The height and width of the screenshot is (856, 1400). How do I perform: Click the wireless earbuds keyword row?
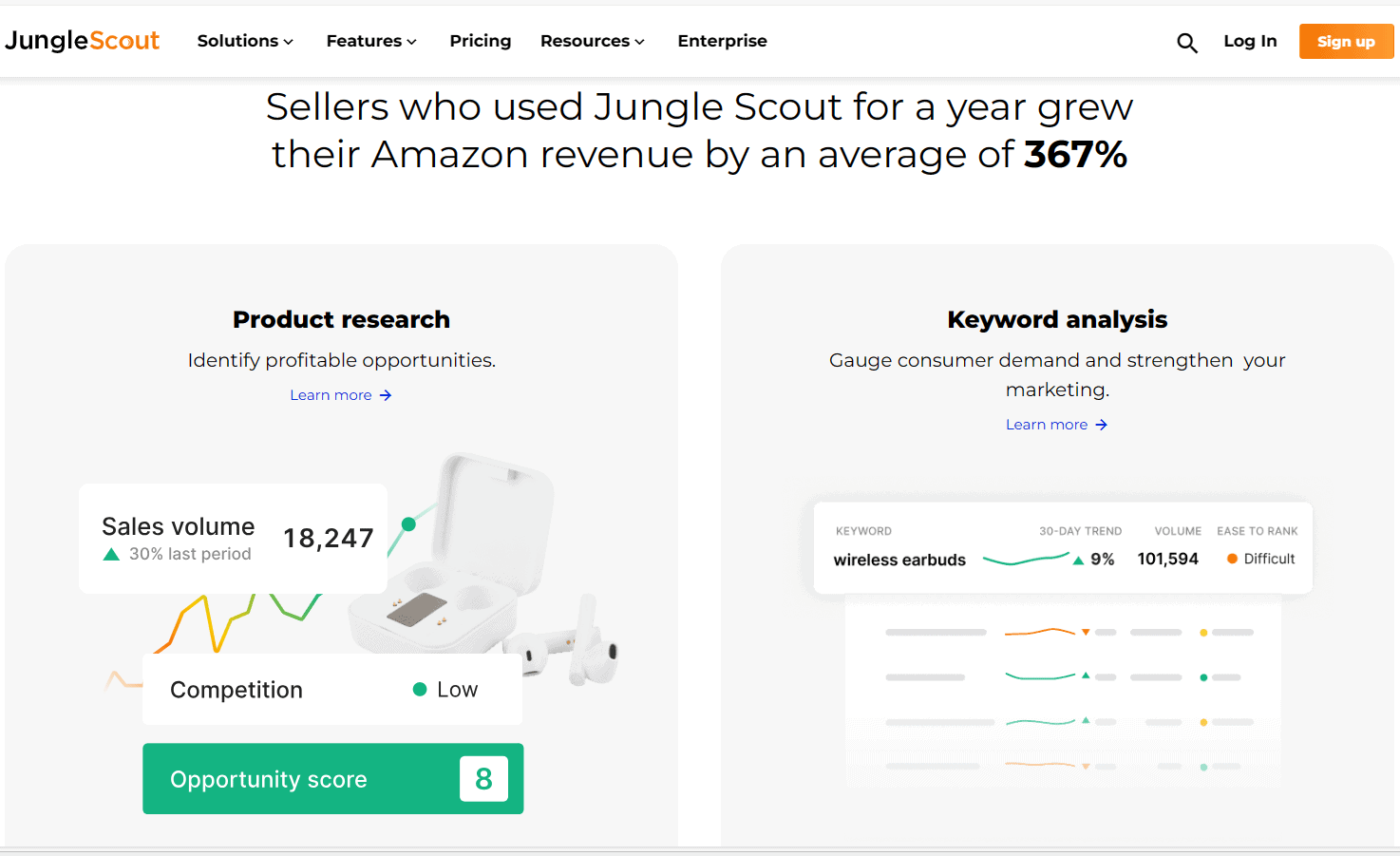(x=899, y=560)
